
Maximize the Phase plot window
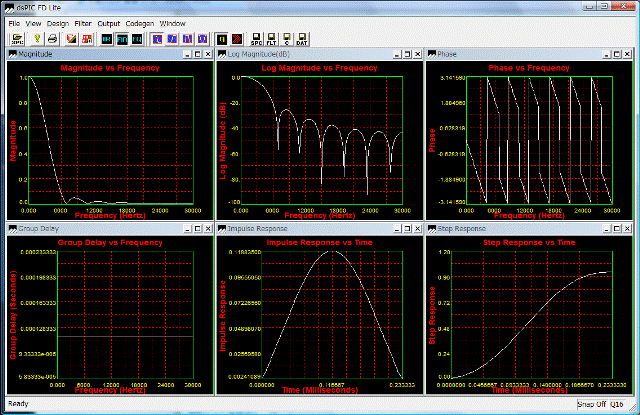click(615, 53)
